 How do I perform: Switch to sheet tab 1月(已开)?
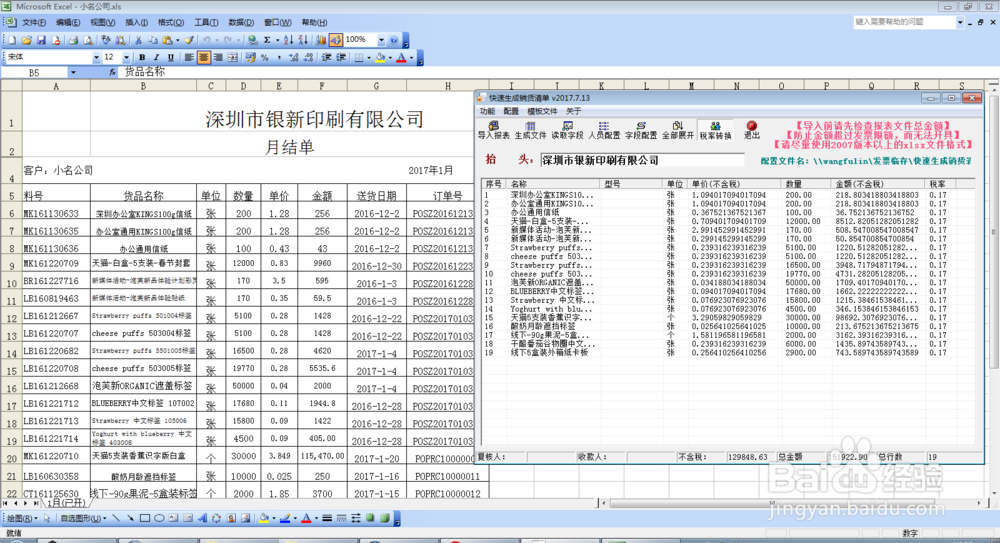(66, 503)
